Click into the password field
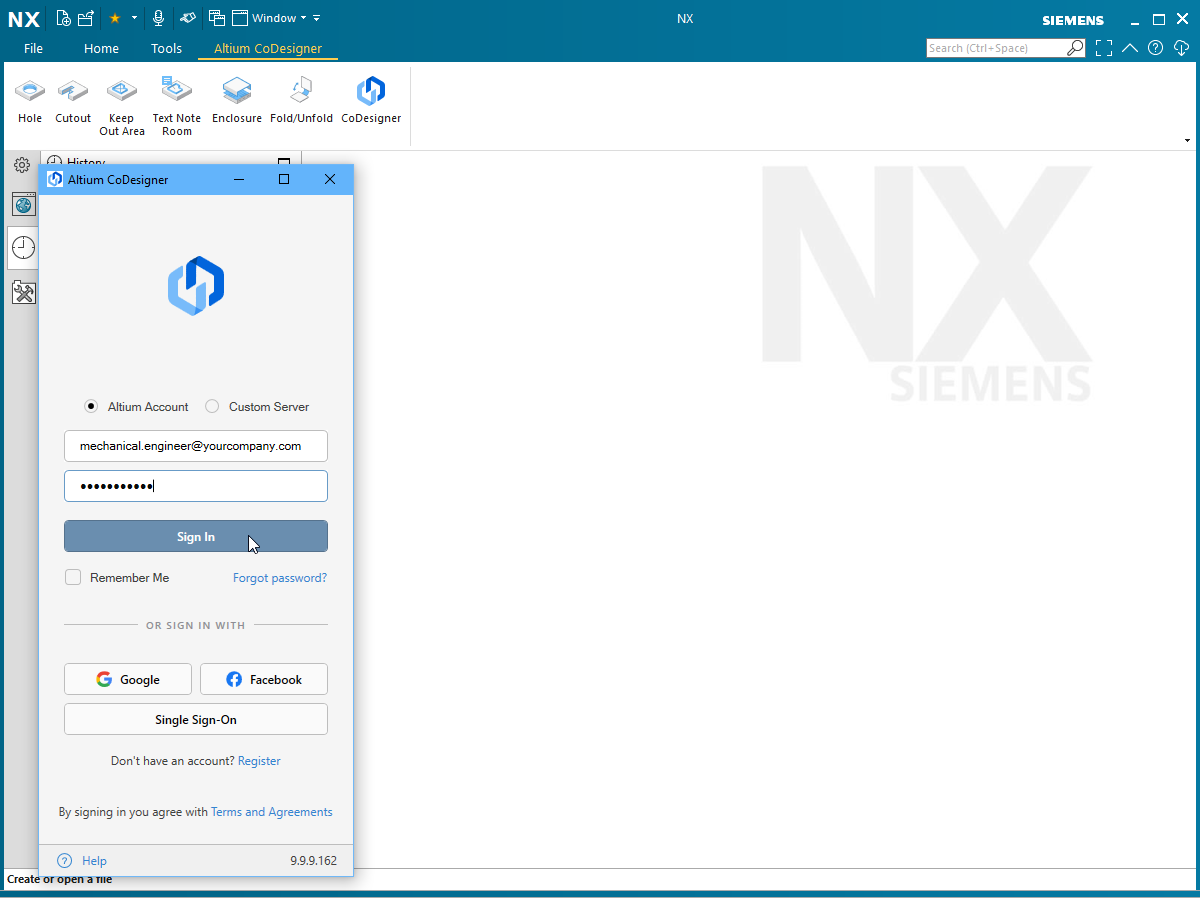The image size is (1200, 898). (196, 486)
